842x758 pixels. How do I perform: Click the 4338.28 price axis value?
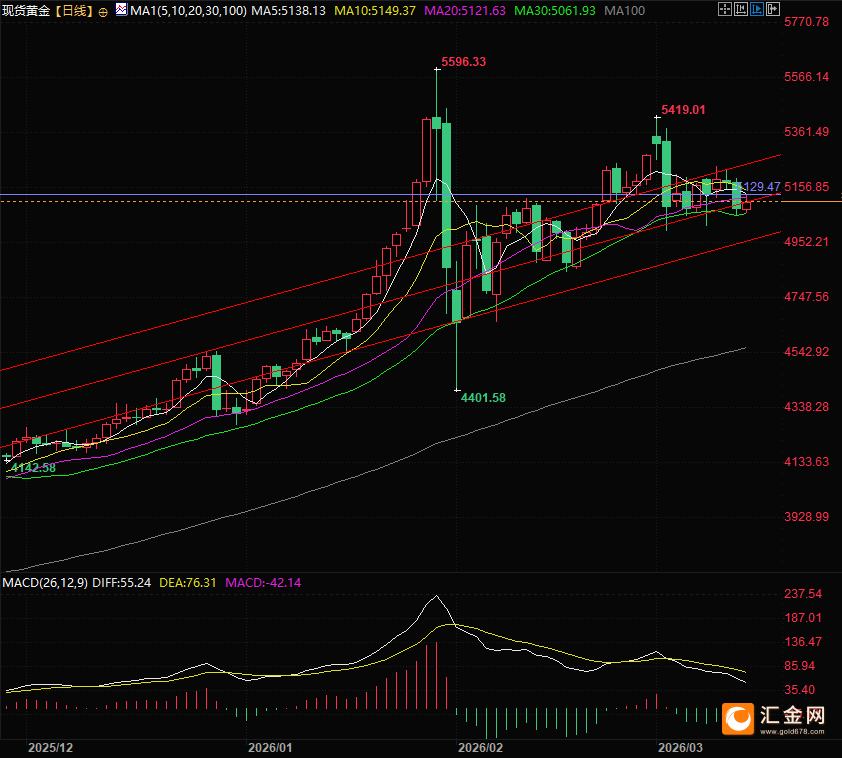click(x=807, y=407)
